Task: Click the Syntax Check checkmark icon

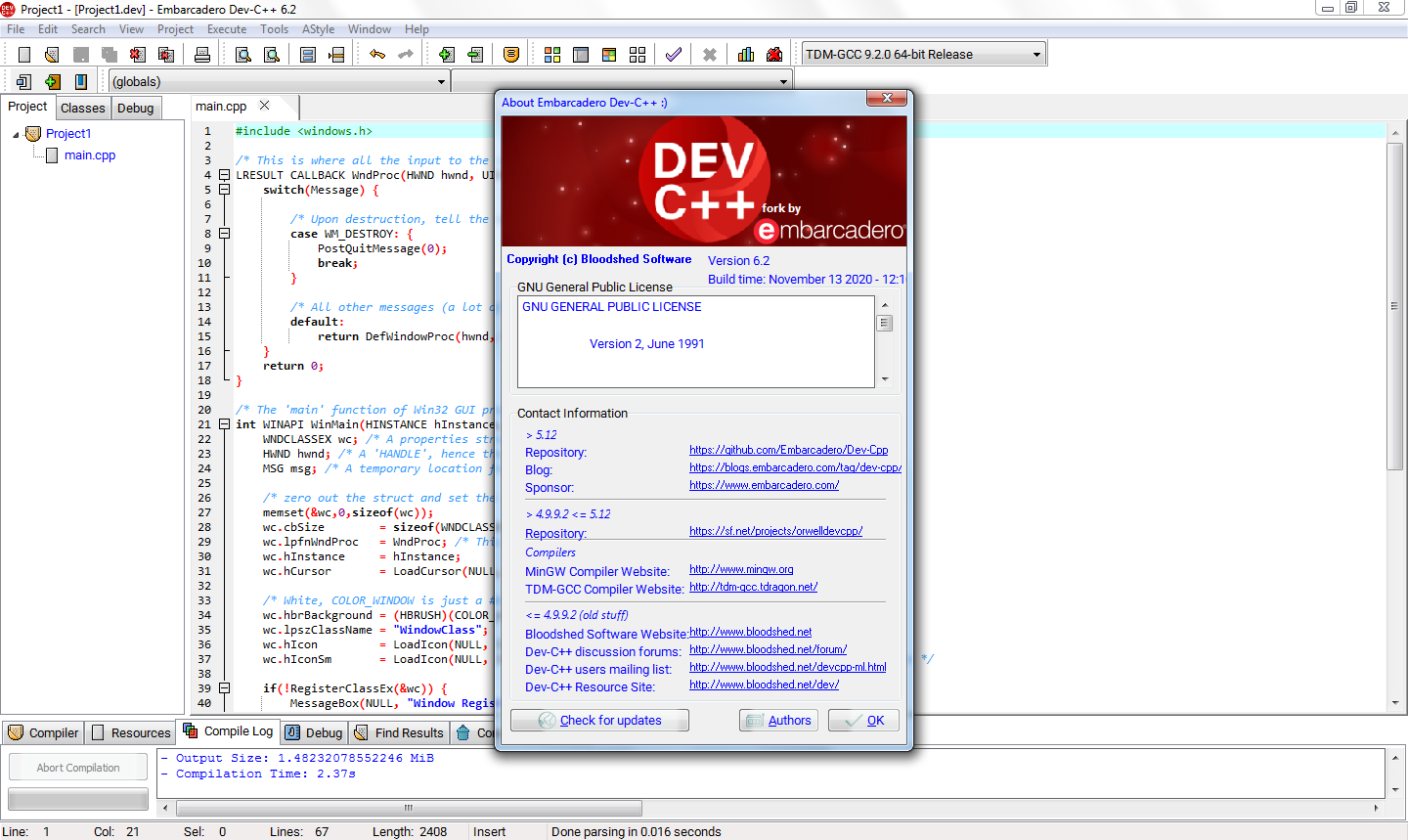Action: point(673,55)
